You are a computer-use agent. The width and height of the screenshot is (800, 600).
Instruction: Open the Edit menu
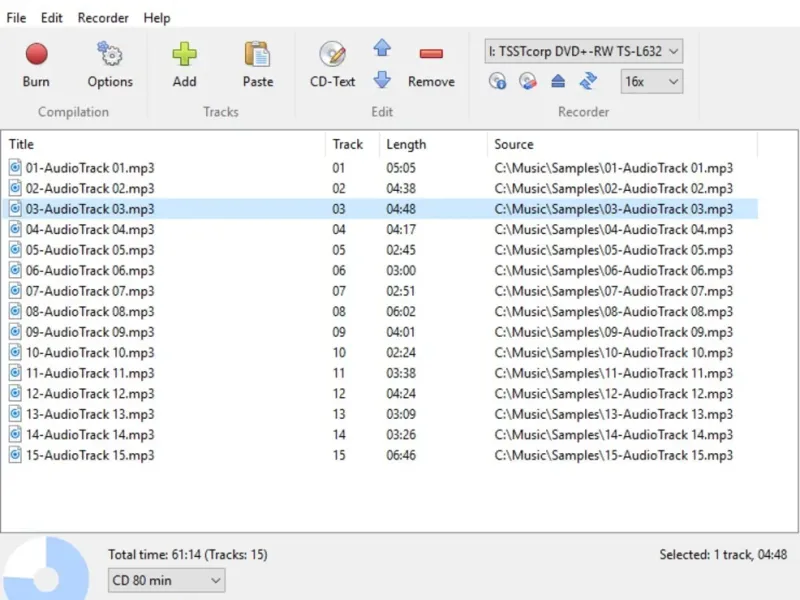52,18
